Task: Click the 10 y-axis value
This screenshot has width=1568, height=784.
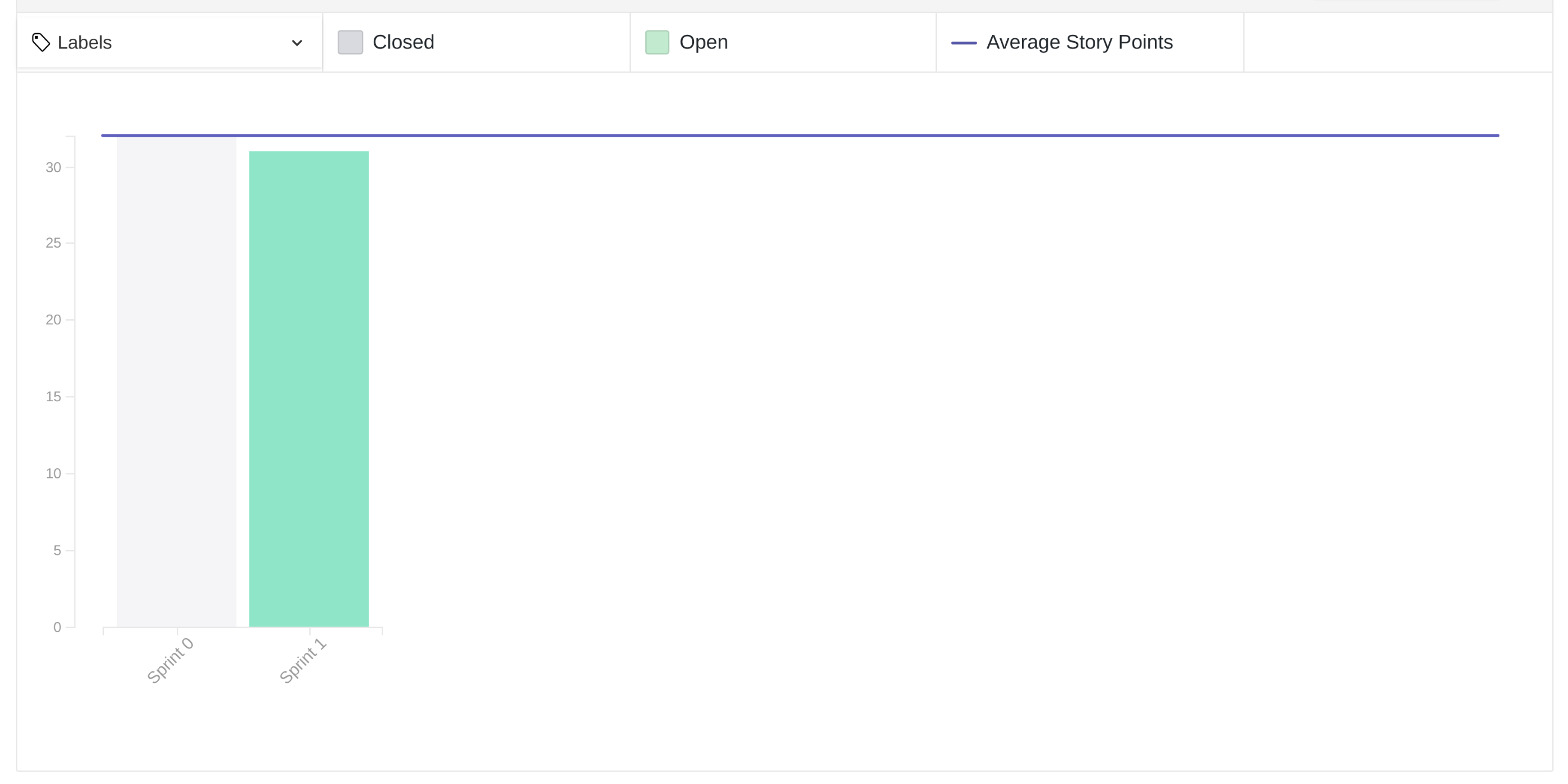Action: coord(53,473)
